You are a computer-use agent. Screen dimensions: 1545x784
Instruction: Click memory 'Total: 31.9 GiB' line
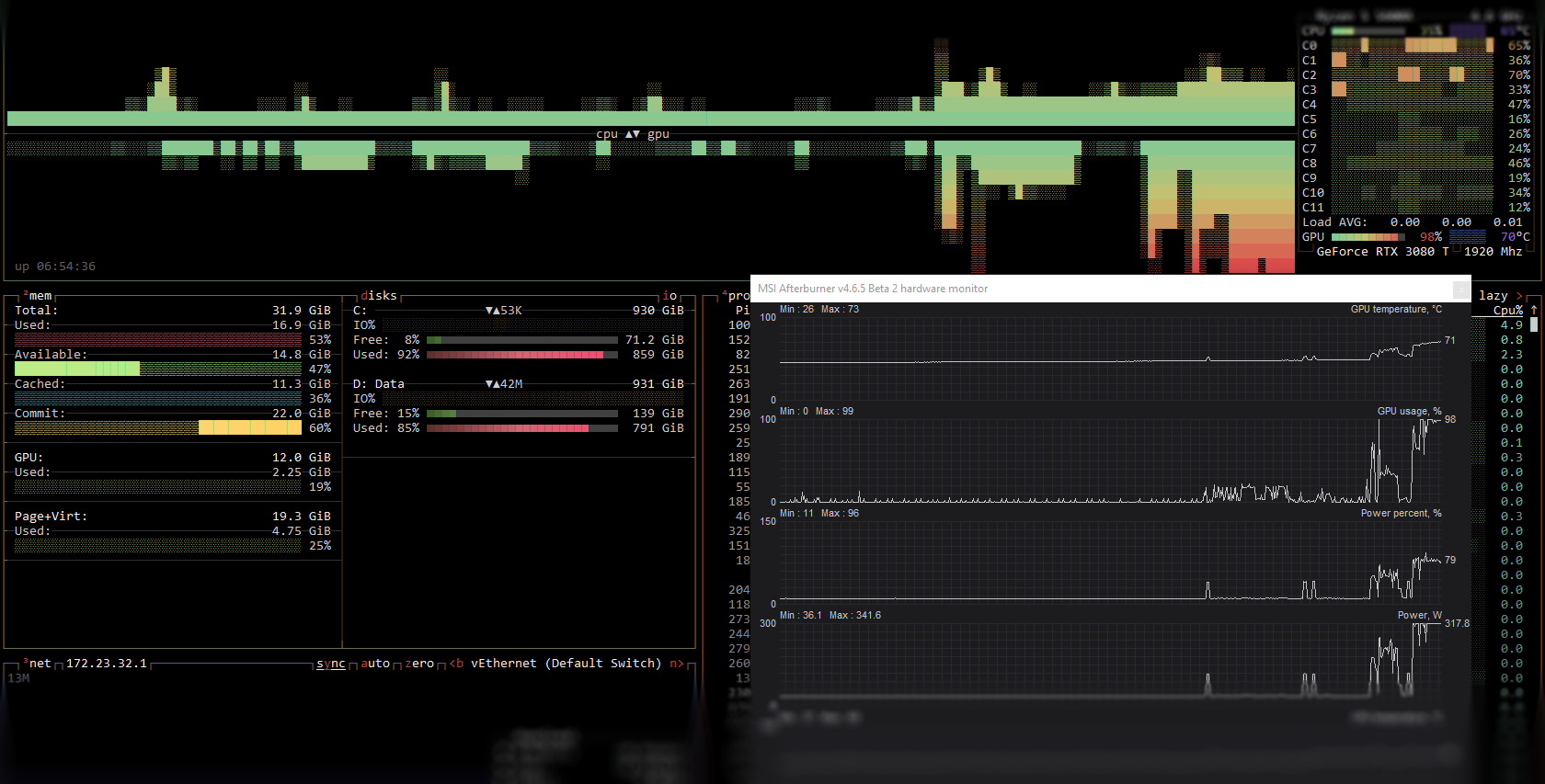tap(173, 311)
